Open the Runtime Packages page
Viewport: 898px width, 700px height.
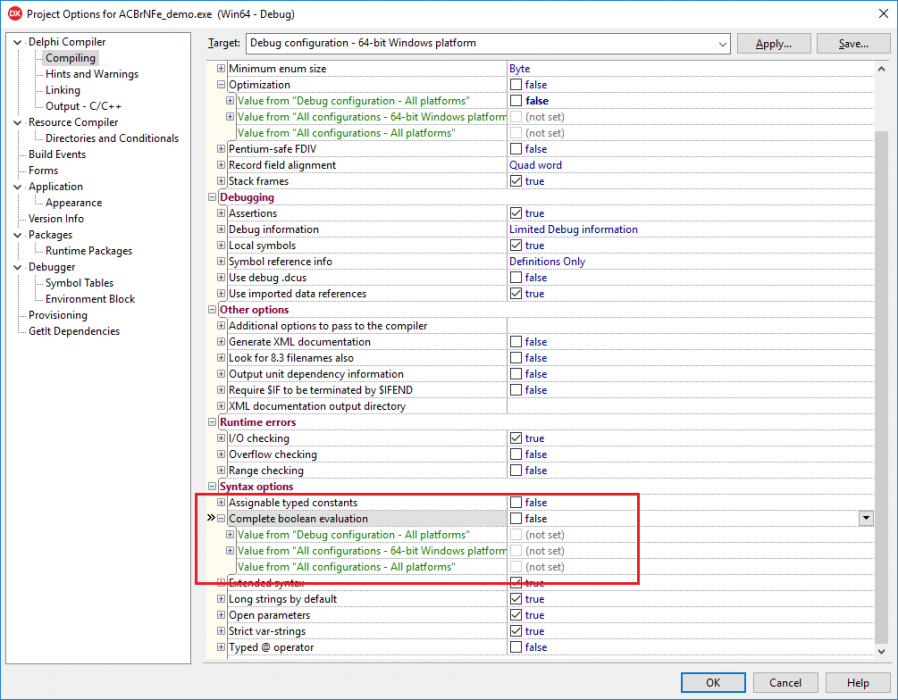click(x=89, y=251)
